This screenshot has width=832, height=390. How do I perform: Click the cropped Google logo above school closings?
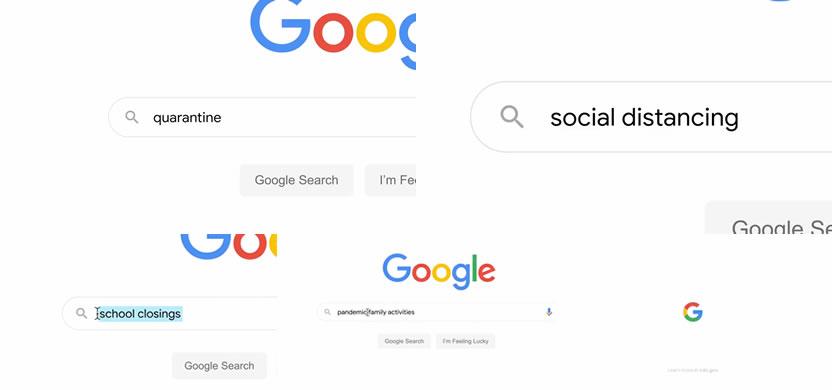coord(229,247)
